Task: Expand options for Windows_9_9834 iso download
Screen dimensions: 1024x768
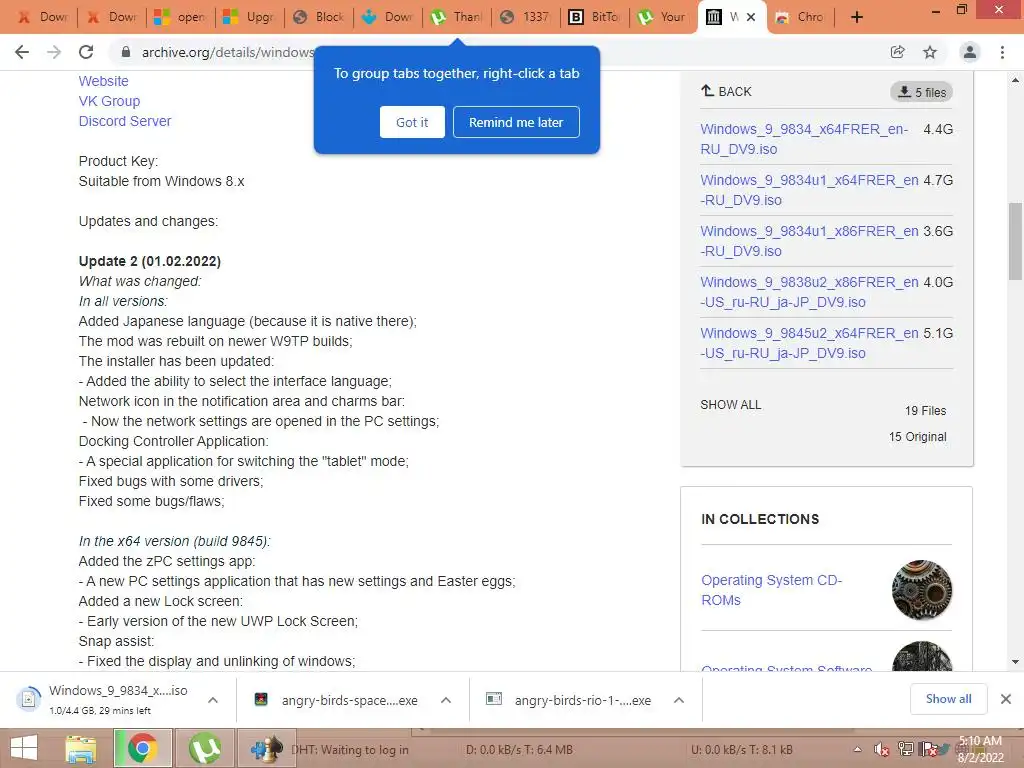Action: tap(213, 700)
